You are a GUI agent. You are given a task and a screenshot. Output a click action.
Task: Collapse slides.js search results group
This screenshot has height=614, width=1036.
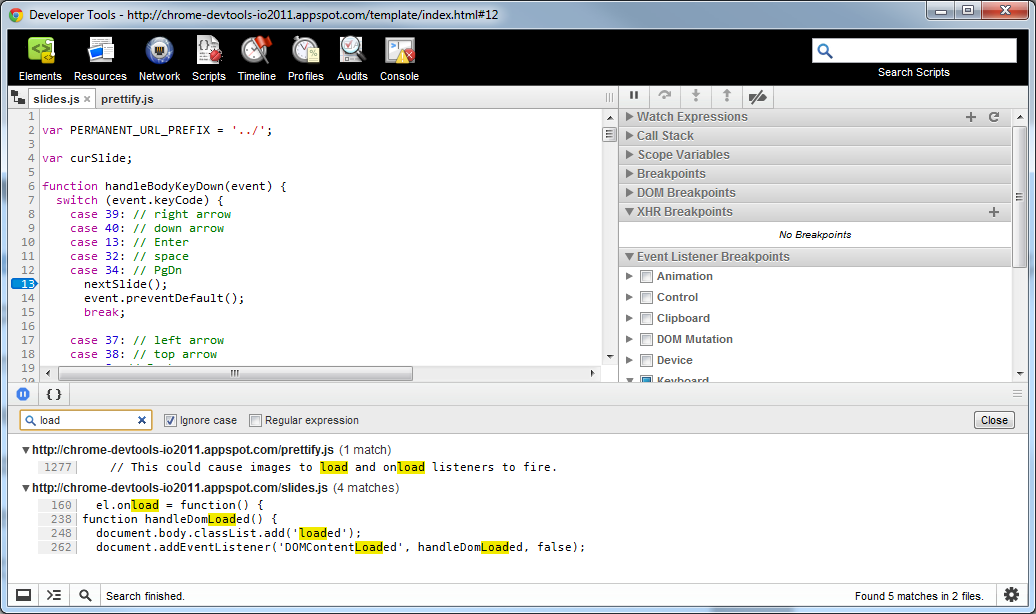26,488
